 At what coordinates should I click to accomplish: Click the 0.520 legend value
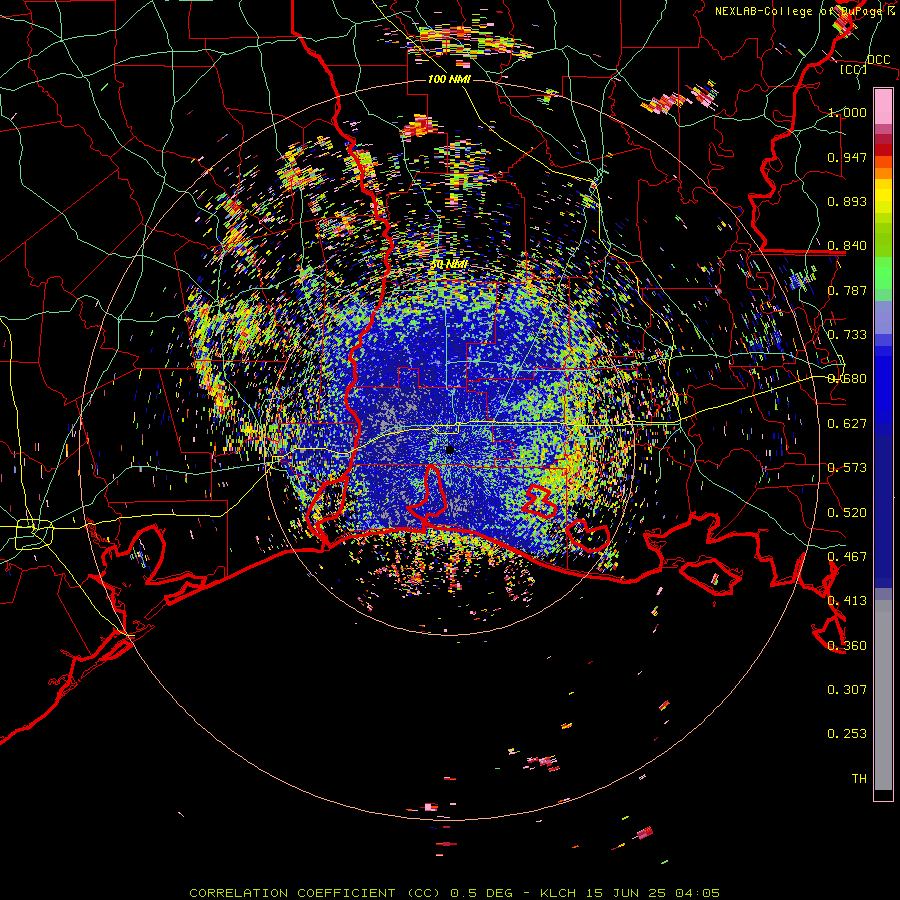847,513
